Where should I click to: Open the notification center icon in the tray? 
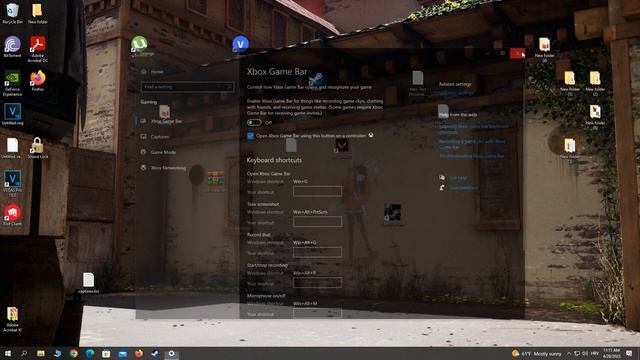click(629, 353)
